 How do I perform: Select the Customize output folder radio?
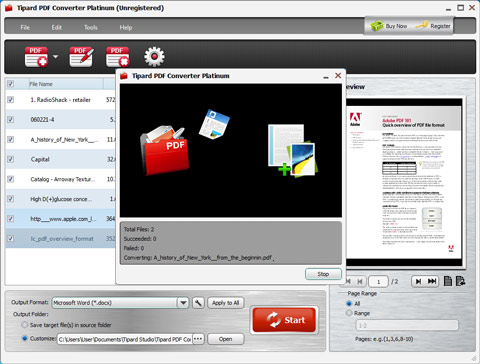point(25,338)
